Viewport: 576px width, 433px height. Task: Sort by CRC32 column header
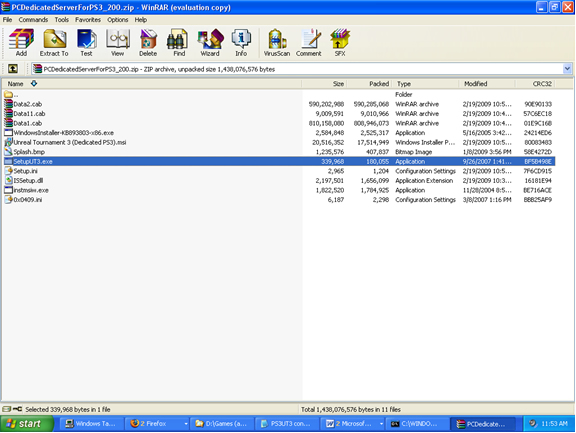tap(536, 84)
